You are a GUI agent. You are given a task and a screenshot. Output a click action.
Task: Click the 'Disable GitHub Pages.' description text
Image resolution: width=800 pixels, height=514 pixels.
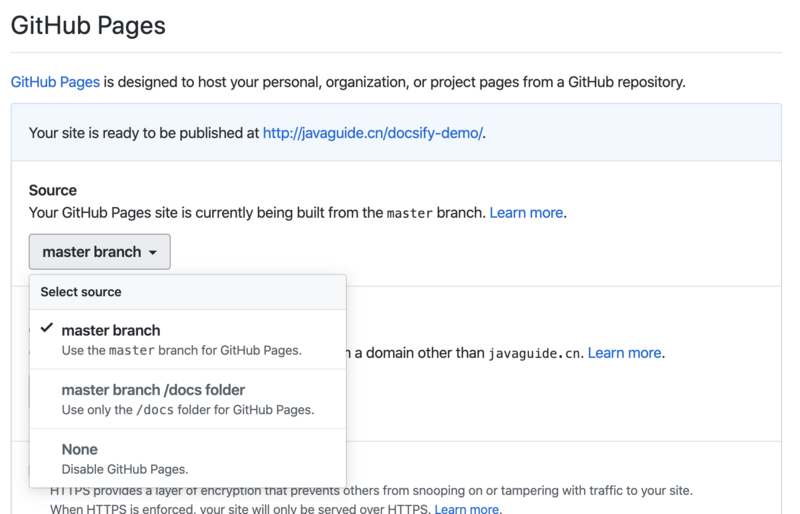[125, 468]
